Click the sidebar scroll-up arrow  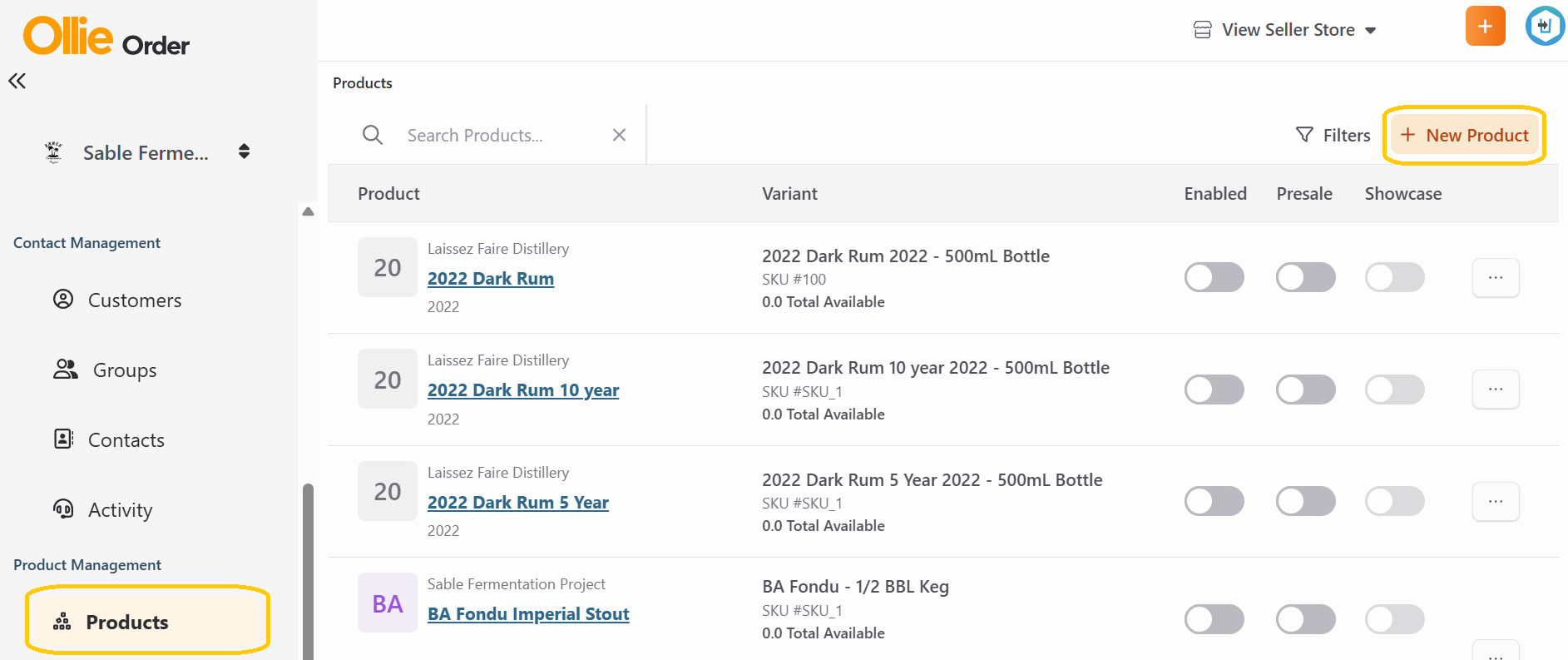[x=309, y=211]
